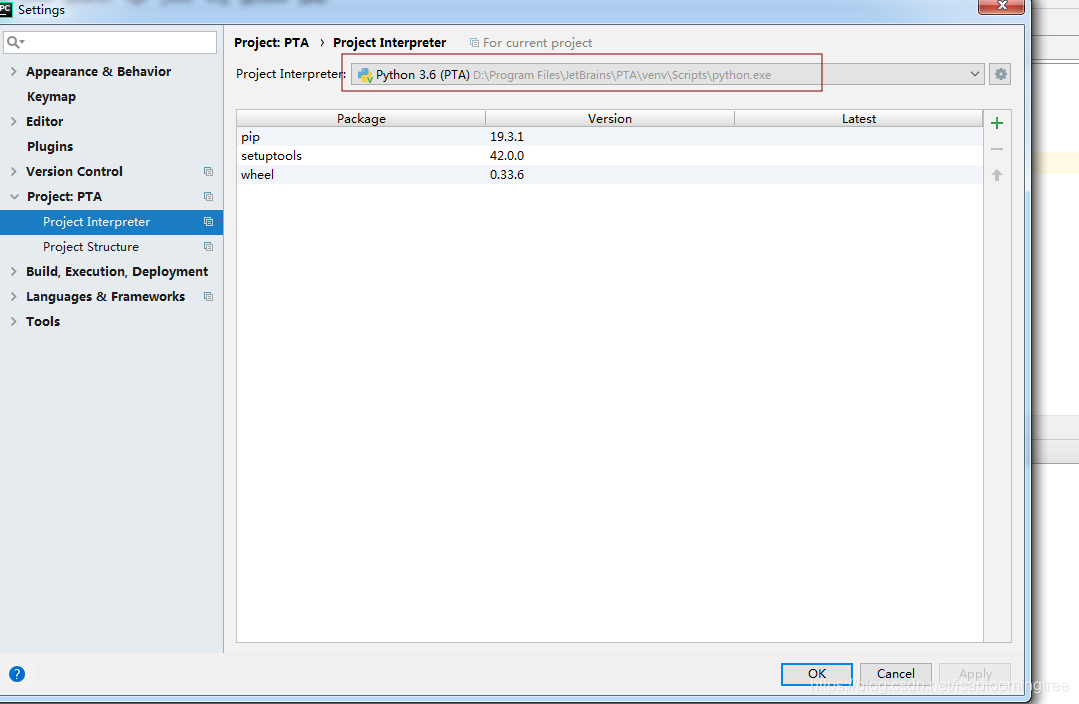Click the help question mark icon
This screenshot has width=1079, height=704.
tap(17, 674)
